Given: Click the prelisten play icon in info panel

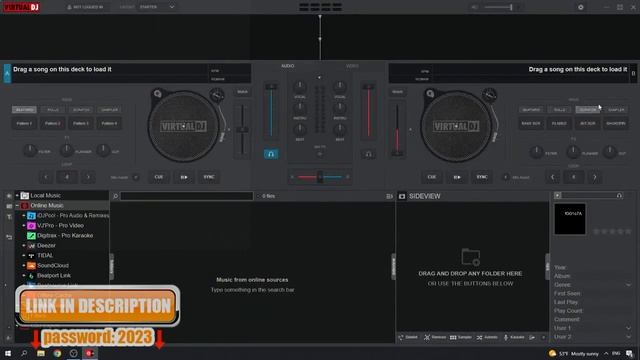Looking at the screenshot, I should tap(558, 196).
